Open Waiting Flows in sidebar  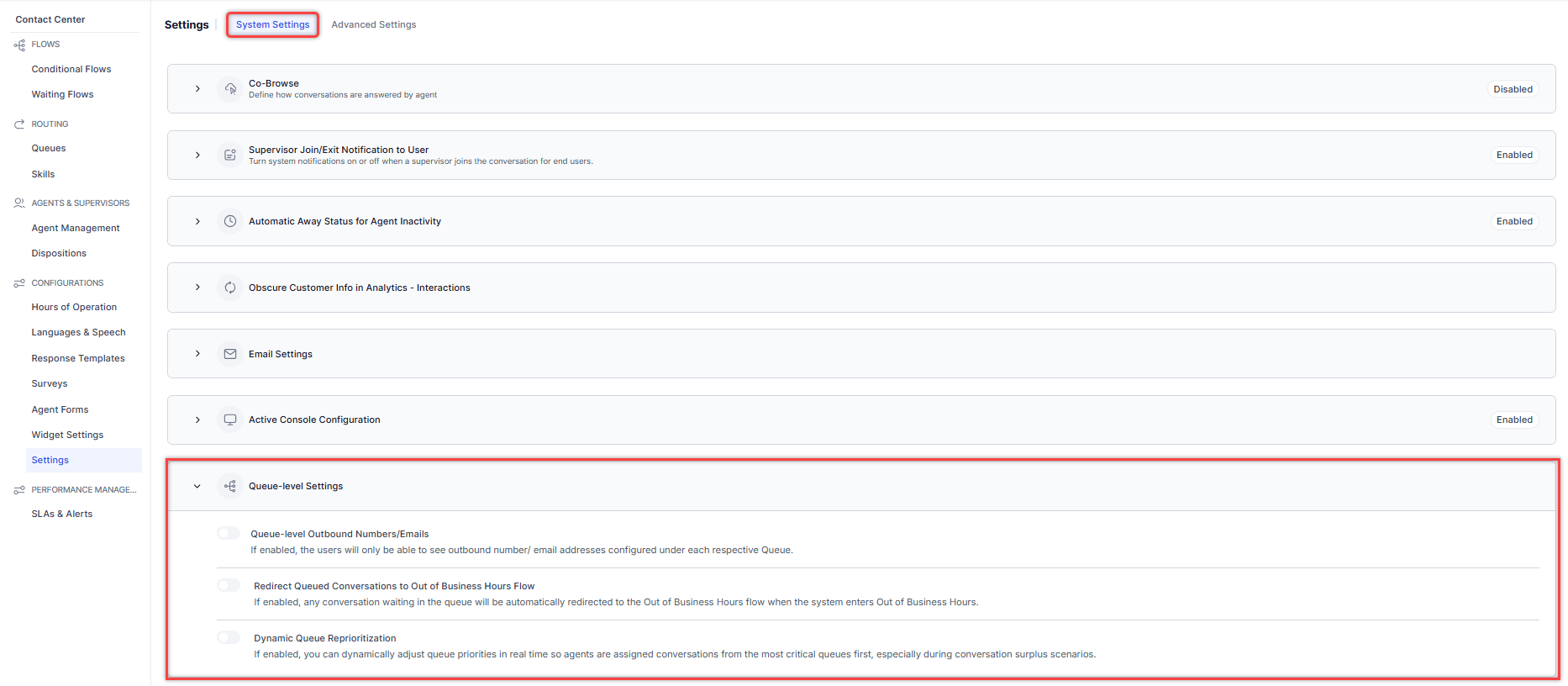pyautogui.click(x=62, y=94)
